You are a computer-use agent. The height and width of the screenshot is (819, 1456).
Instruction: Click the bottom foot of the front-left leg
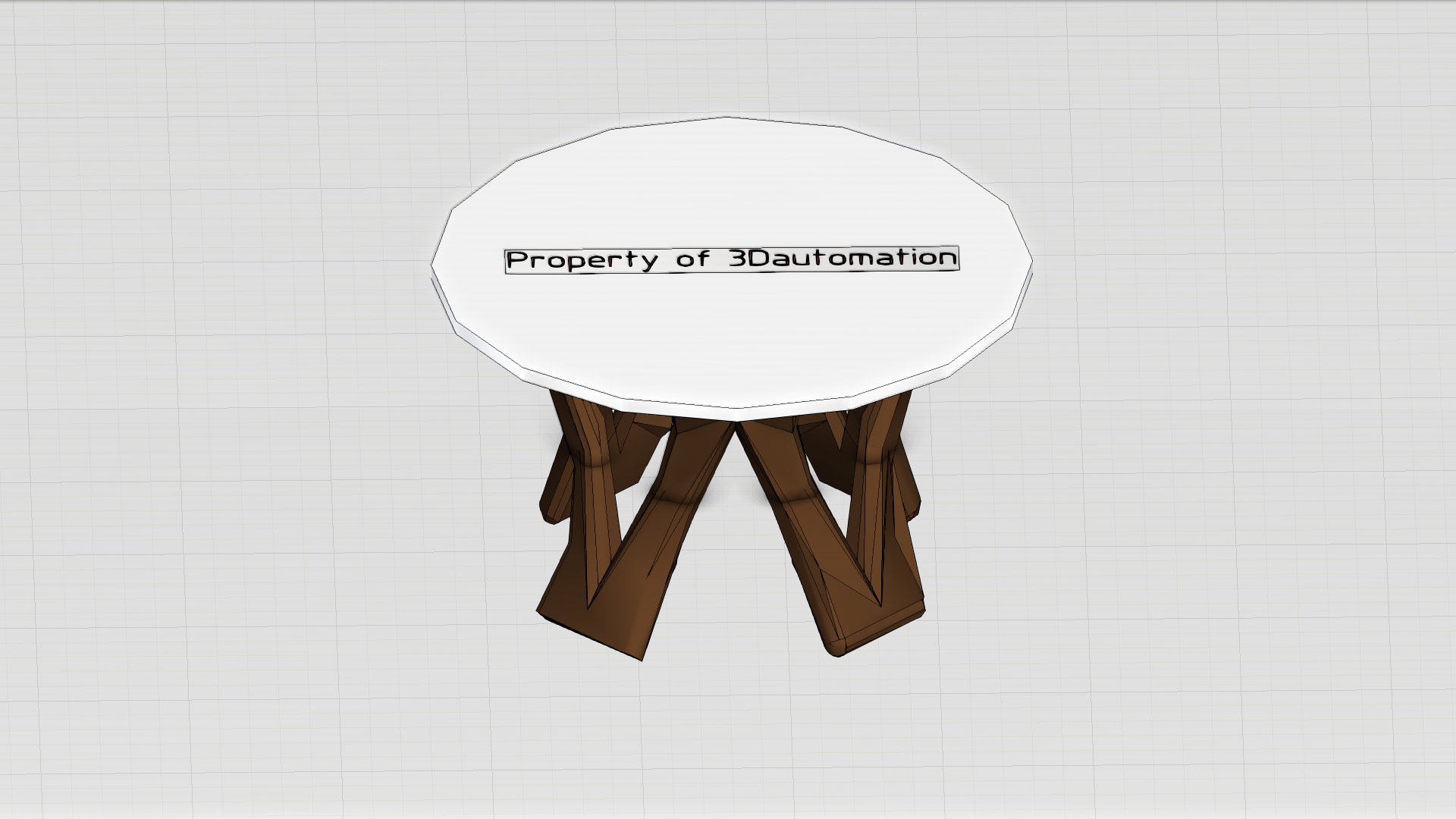(599, 626)
